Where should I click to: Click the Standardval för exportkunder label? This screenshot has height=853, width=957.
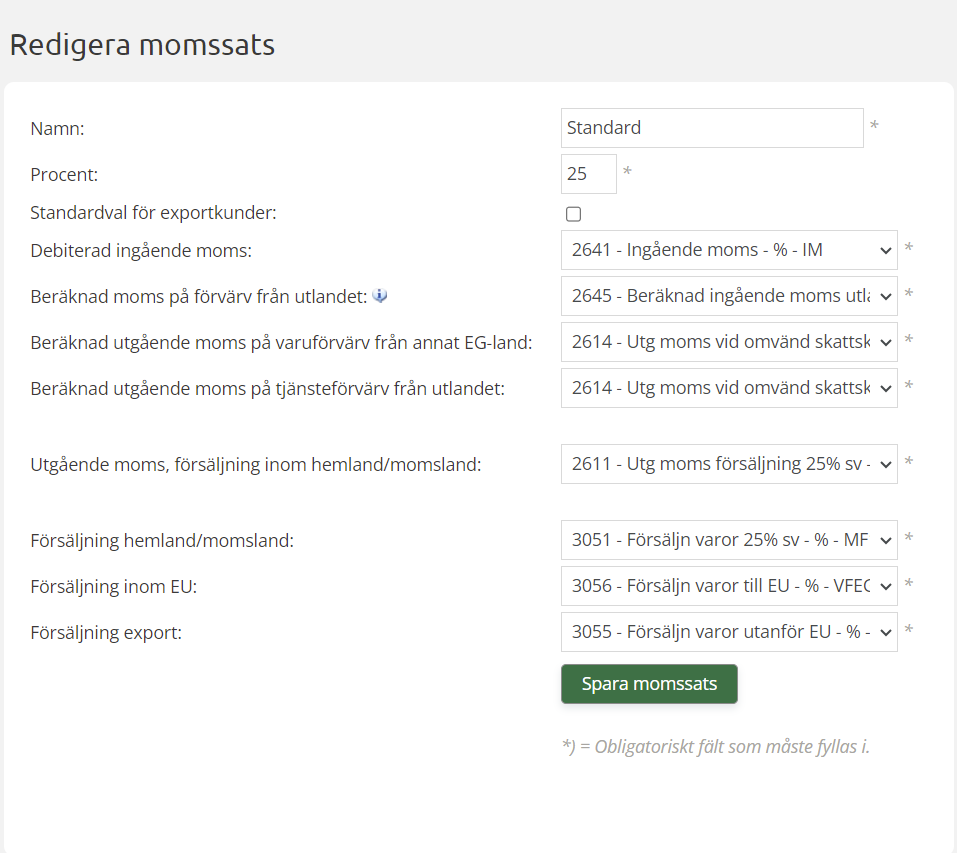pos(153,213)
